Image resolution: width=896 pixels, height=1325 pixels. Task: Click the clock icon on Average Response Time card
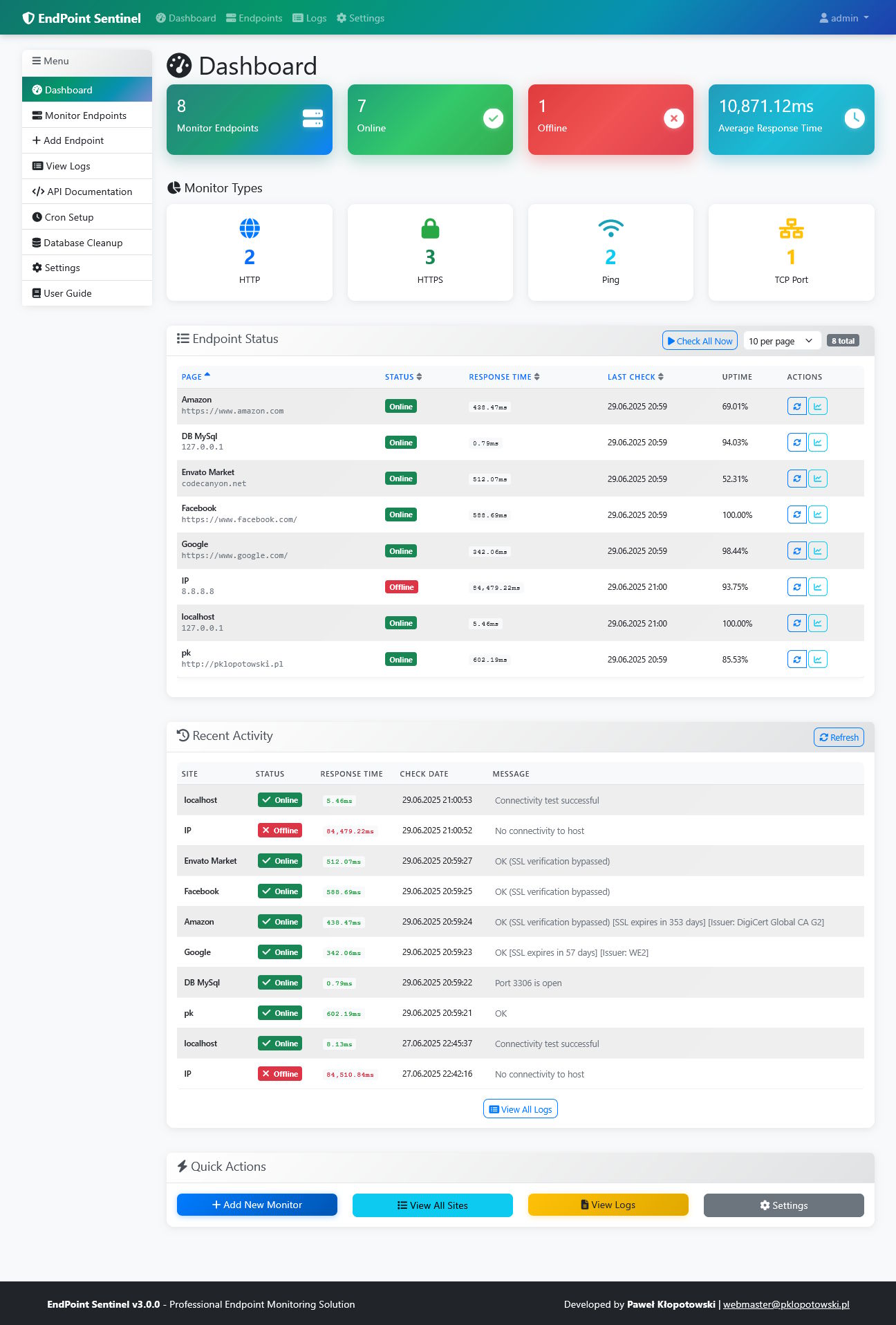855,118
